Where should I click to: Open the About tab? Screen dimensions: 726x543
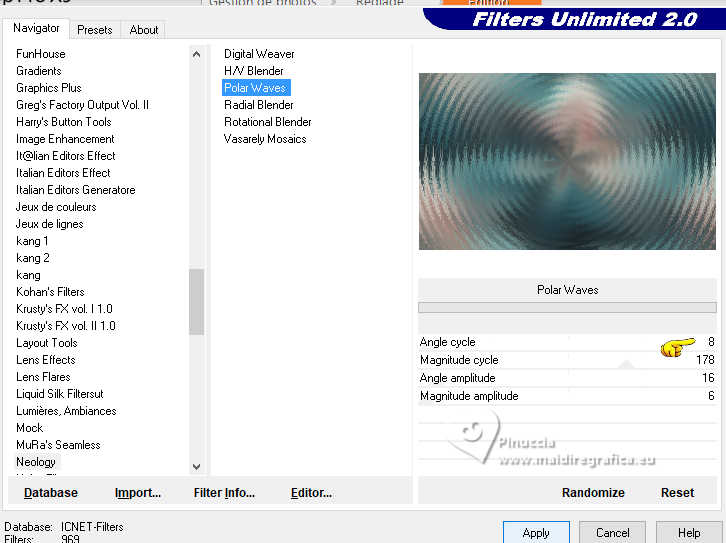[144, 30]
